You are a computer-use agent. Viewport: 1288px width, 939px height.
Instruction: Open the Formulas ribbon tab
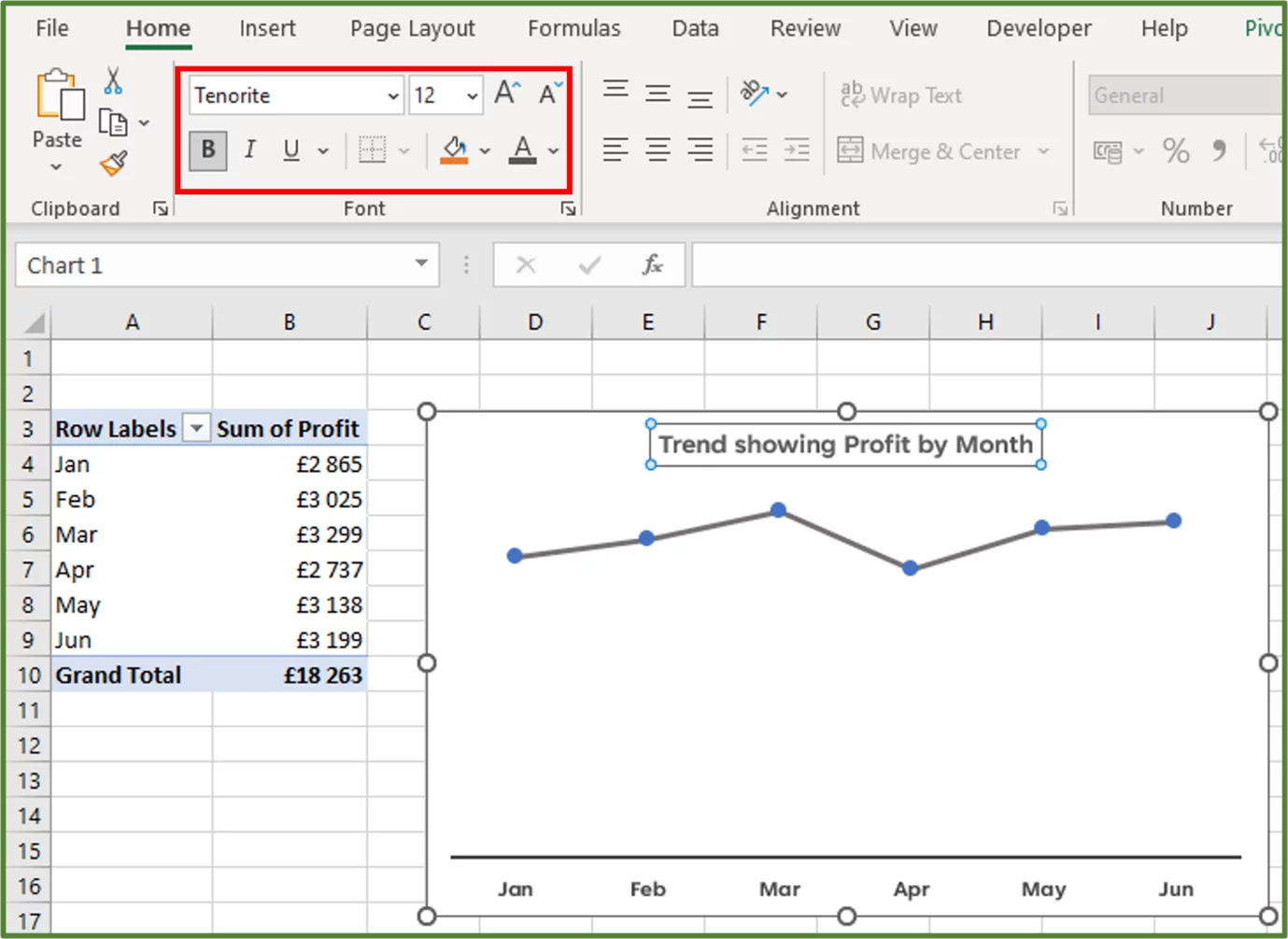click(x=573, y=28)
